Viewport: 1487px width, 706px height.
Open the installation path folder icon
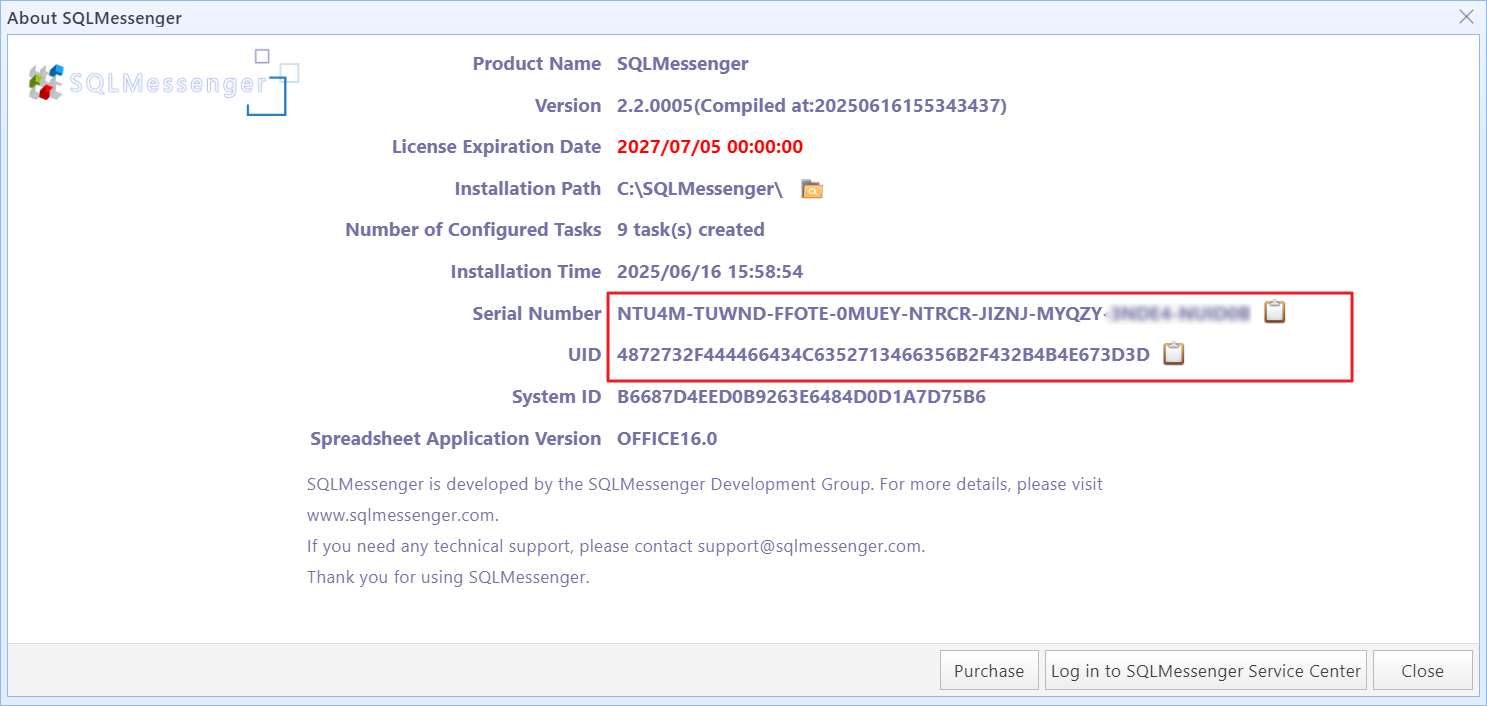tap(812, 189)
